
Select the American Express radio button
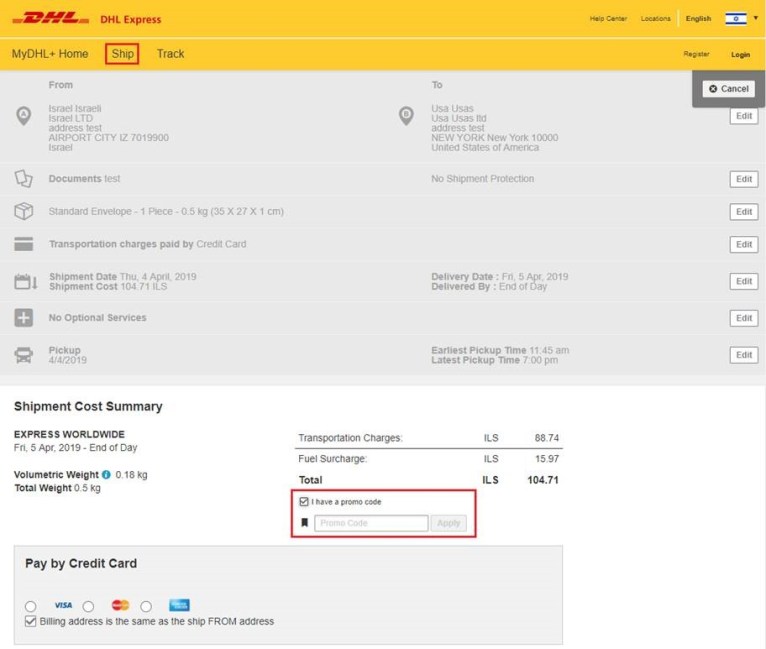coord(146,607)
